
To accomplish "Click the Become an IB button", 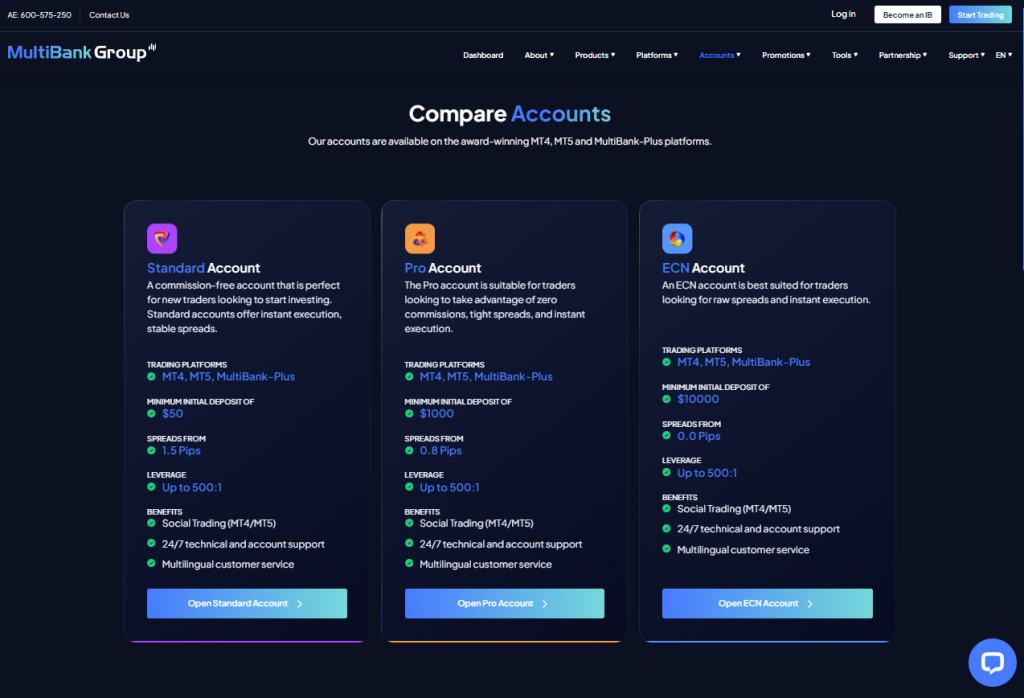I will [907, 14].
